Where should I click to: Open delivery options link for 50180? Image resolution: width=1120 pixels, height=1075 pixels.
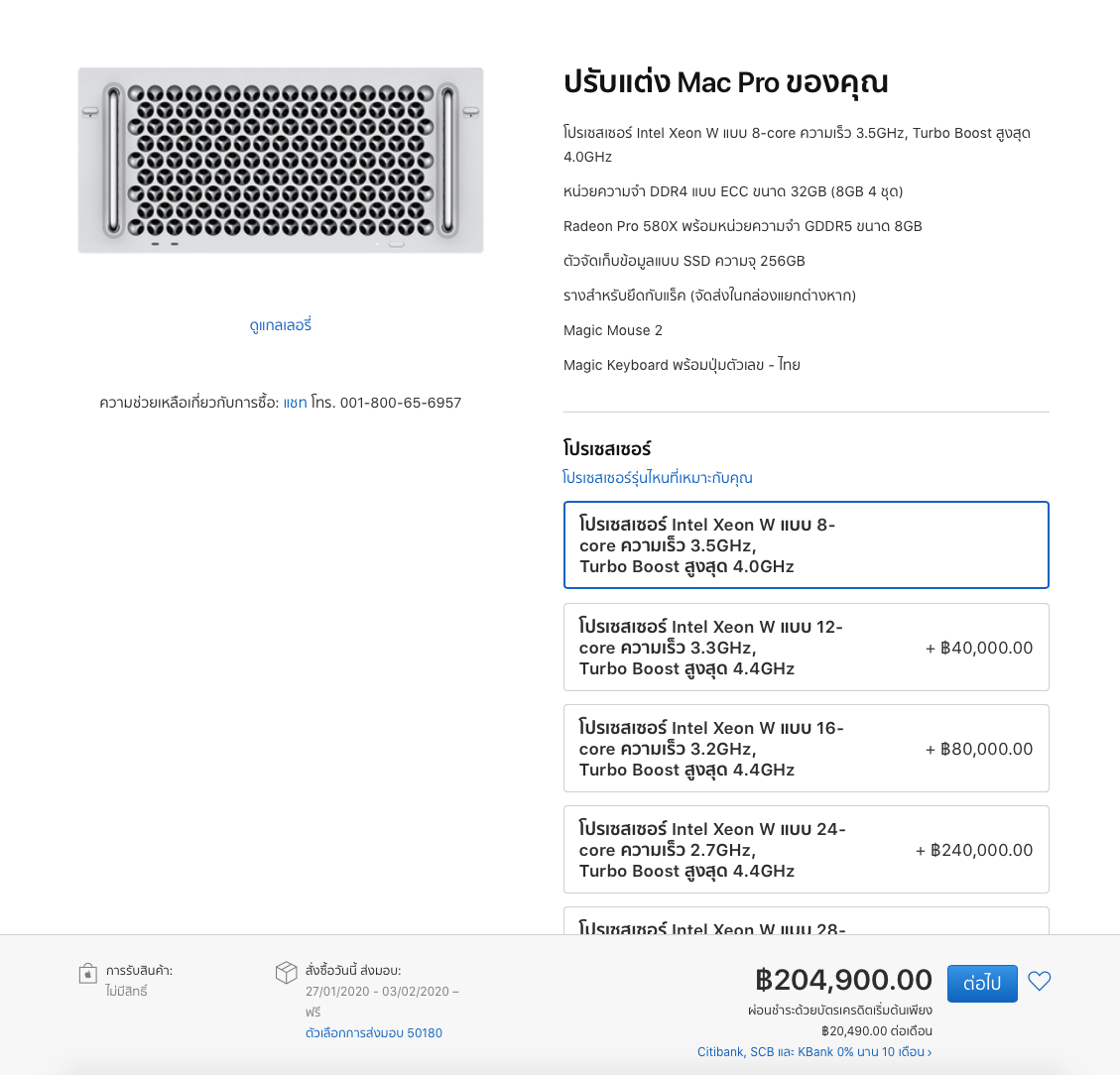coord(374,1033)
